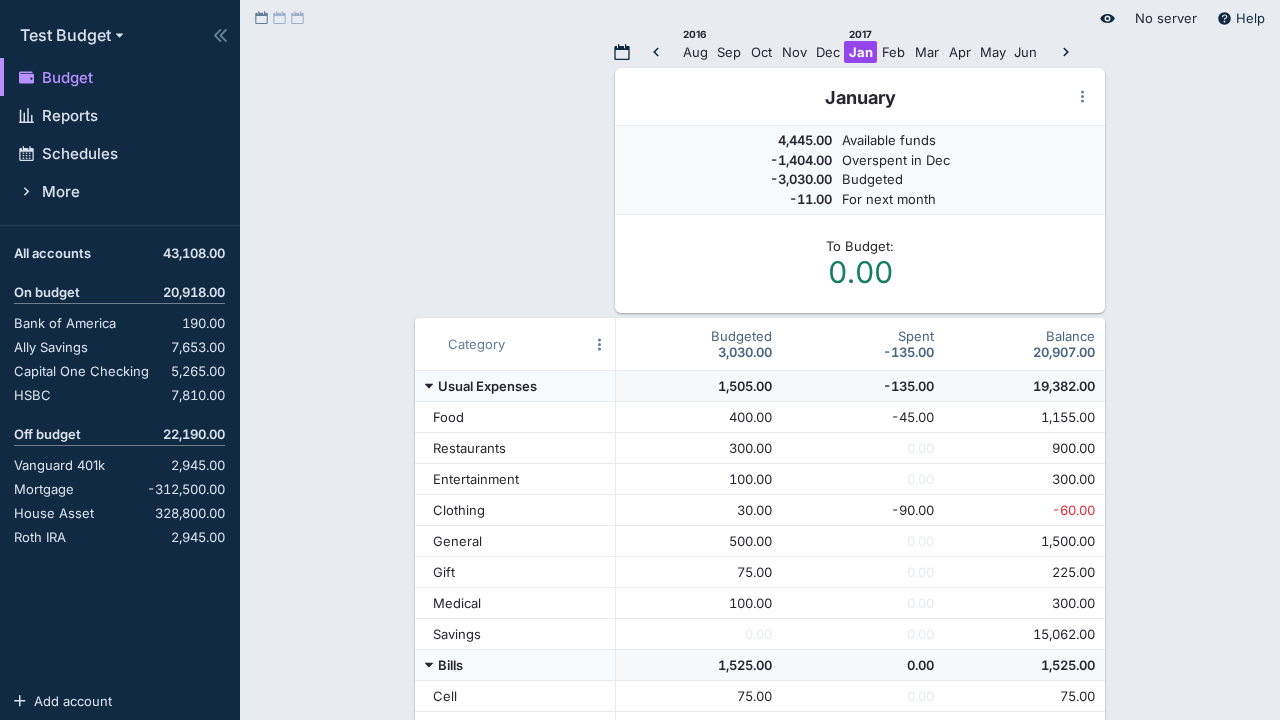
Task: Open the Help menu
Action: [x=1241, y=18]
